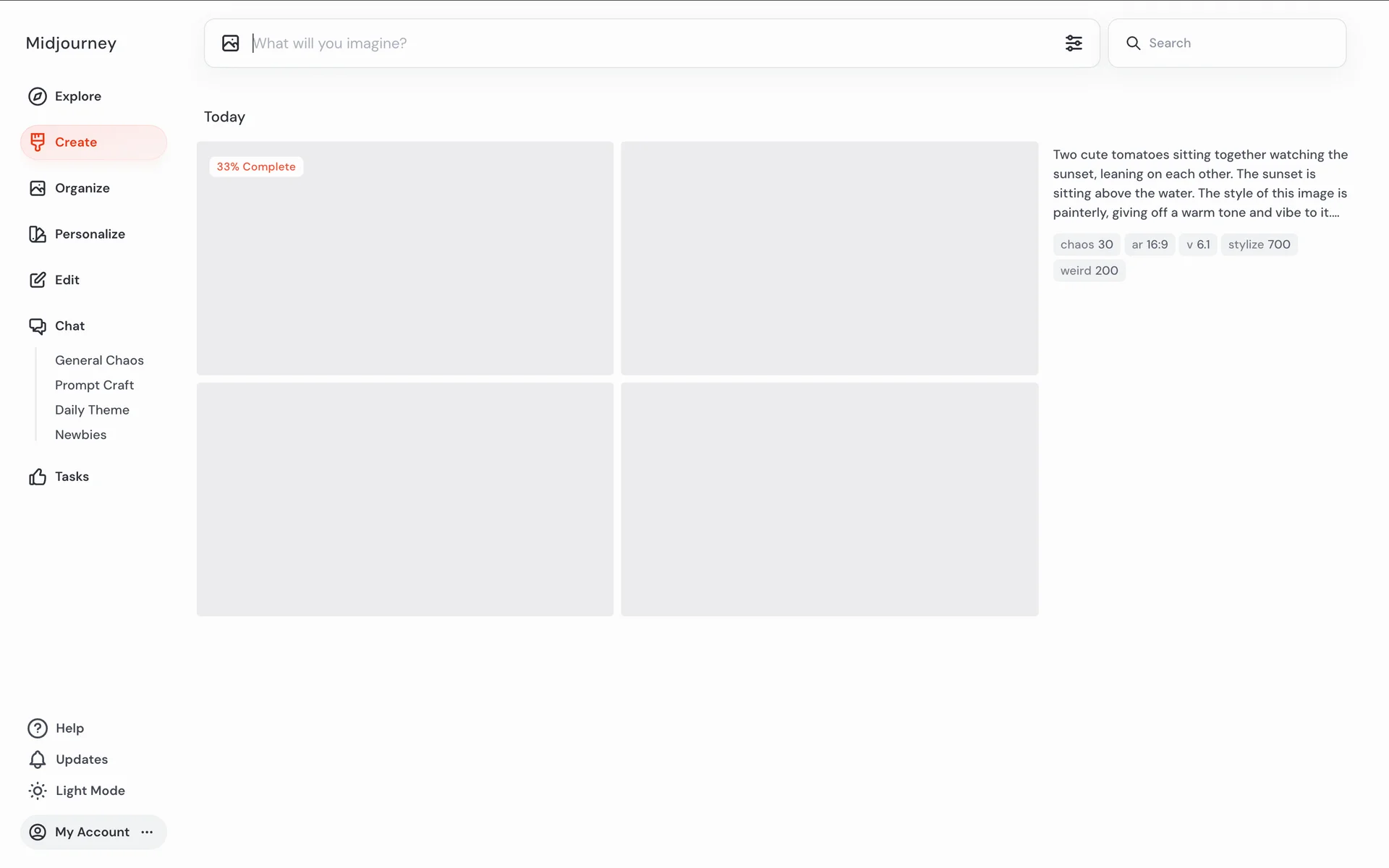
Task: Open the Daily Theme room
Action: tap(92, 410)
